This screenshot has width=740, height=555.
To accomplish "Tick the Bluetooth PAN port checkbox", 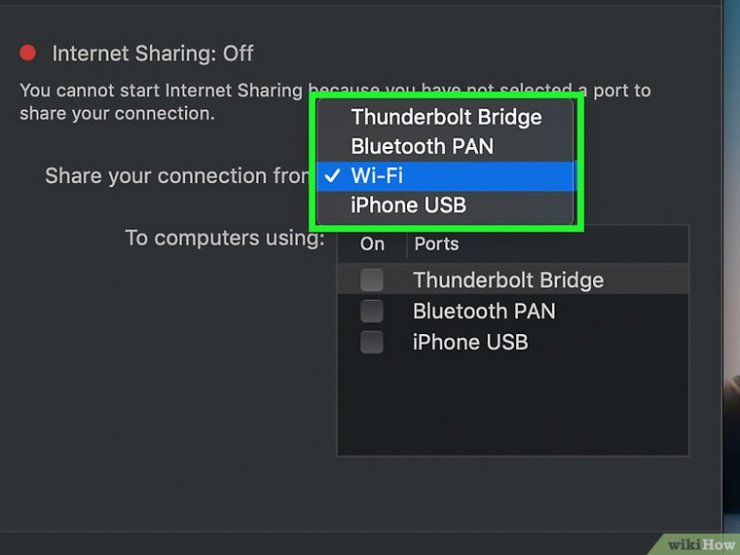I will click(x=372, y=311).
